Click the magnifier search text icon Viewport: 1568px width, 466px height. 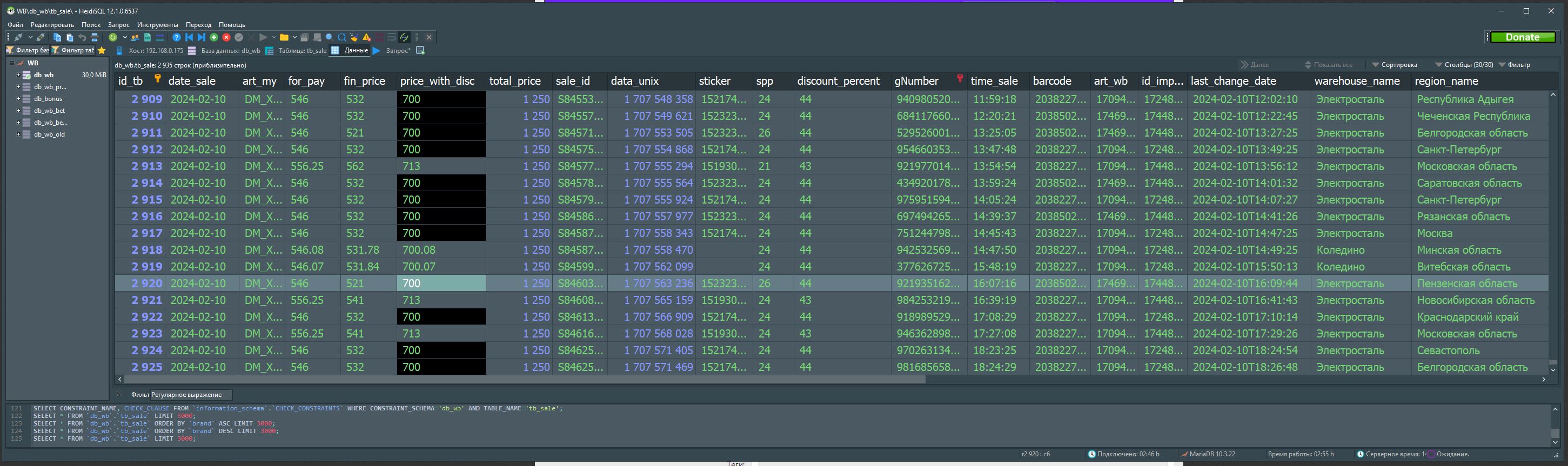[329, 37]
